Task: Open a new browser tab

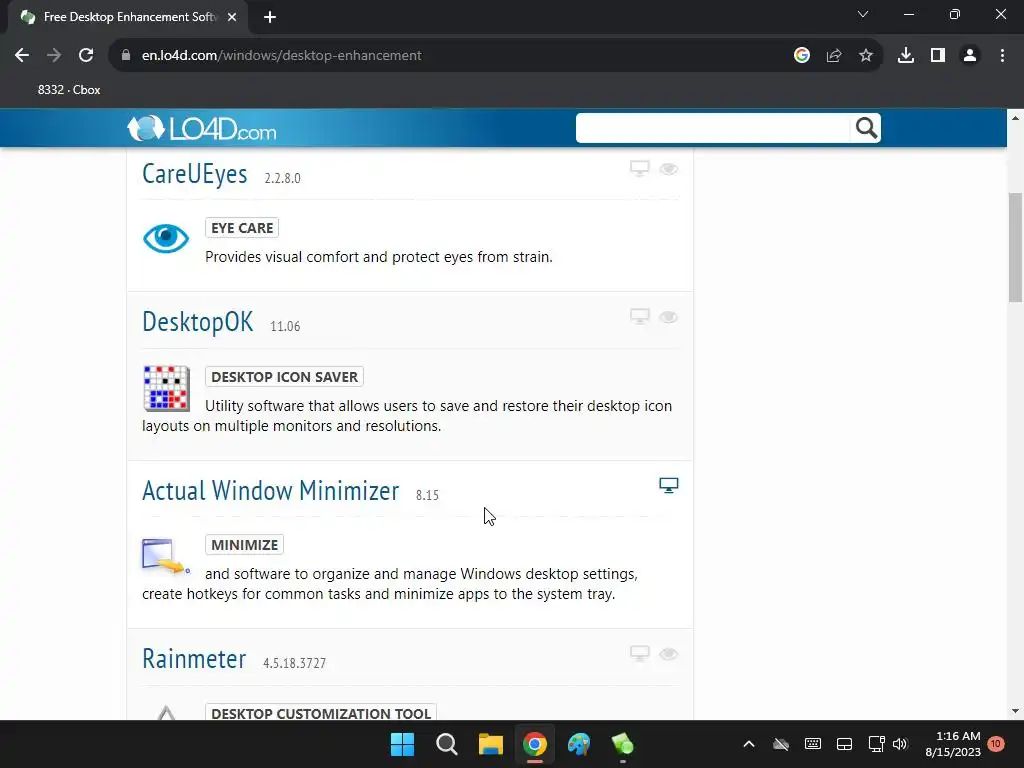Action: pos(270,17)
